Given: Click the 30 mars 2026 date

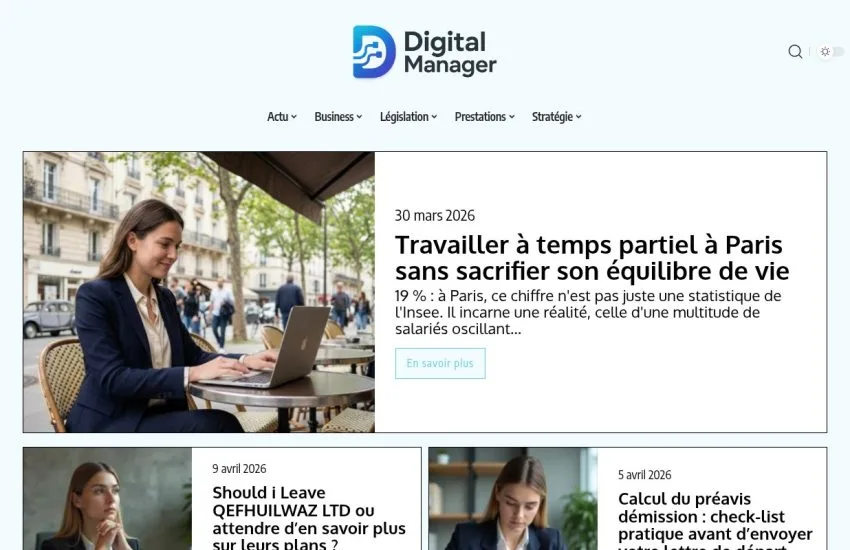Looking at the screenshot, I should coord(435,216).
